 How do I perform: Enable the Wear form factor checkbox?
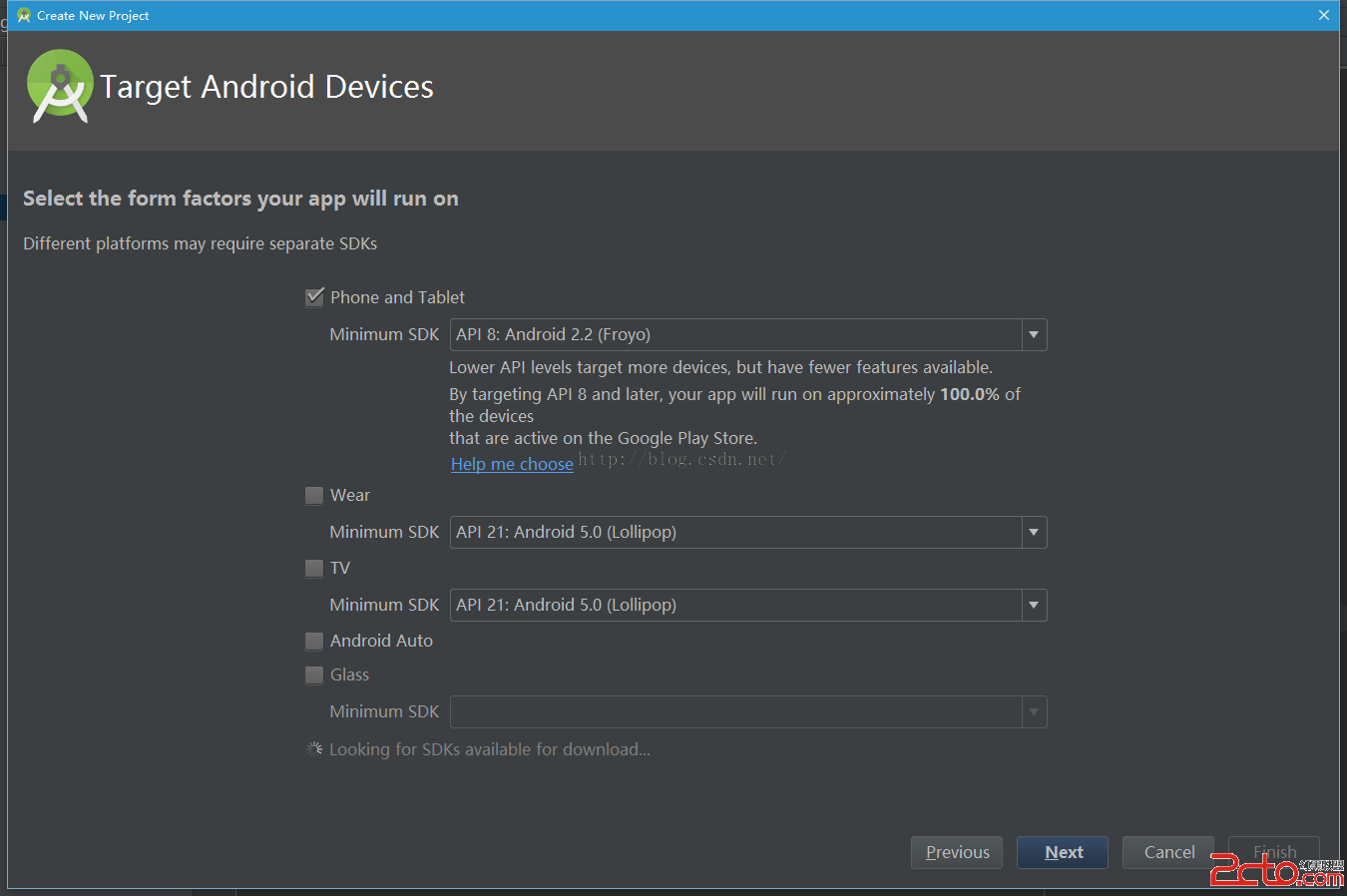[314, 496]
